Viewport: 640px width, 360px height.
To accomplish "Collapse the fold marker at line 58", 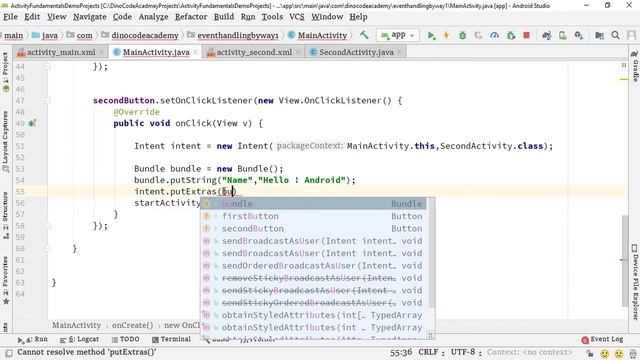I will [47, 226].
